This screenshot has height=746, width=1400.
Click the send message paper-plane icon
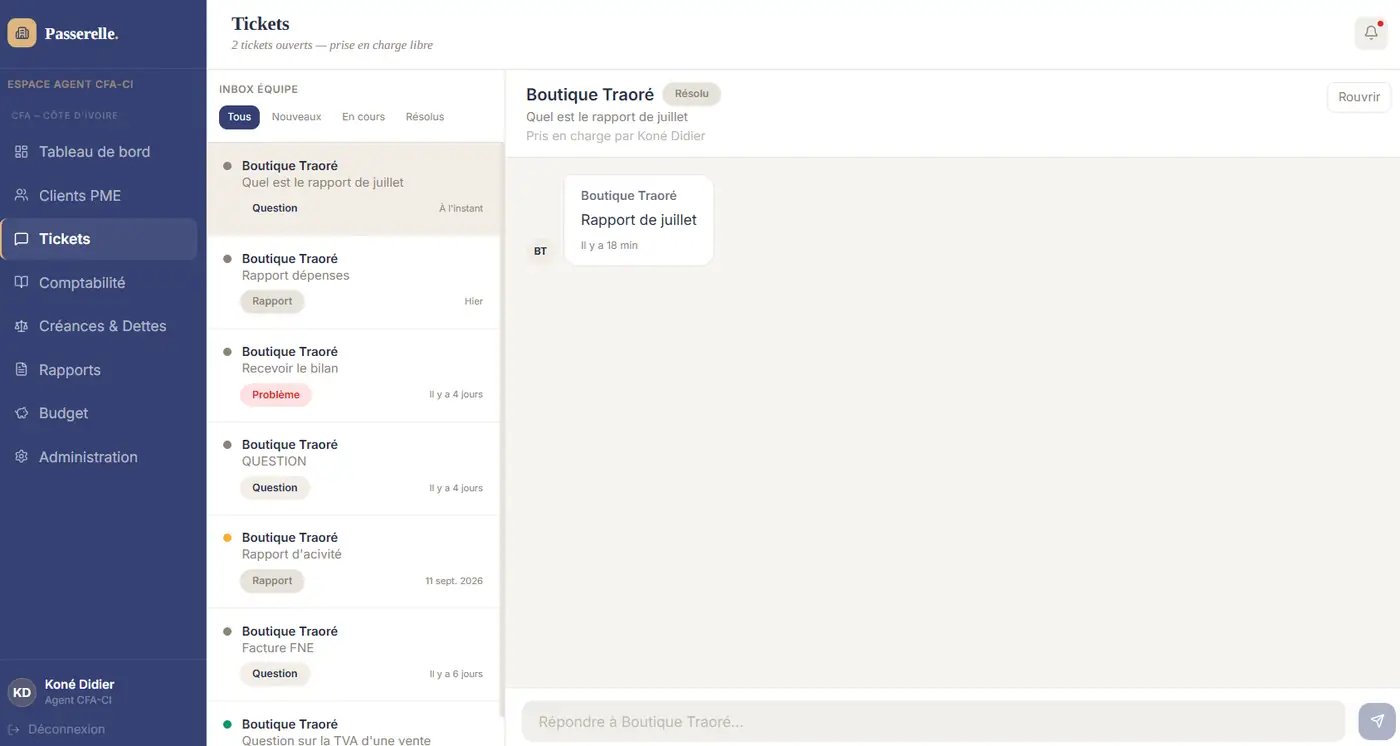[x=1377, y=721]
